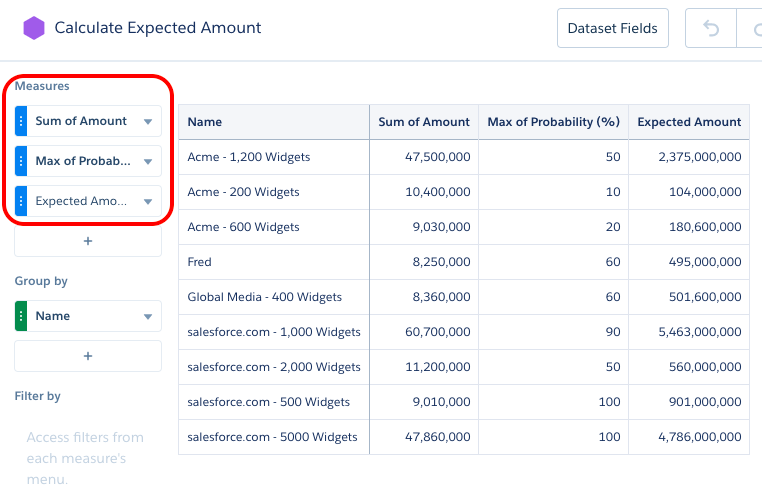Open the Dataset Fields panel

click(x=613, y=28)
